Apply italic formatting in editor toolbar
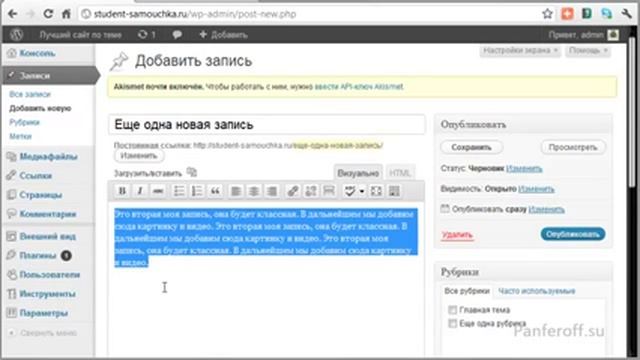This screenshot has height=360, width=640. (140, 191)
